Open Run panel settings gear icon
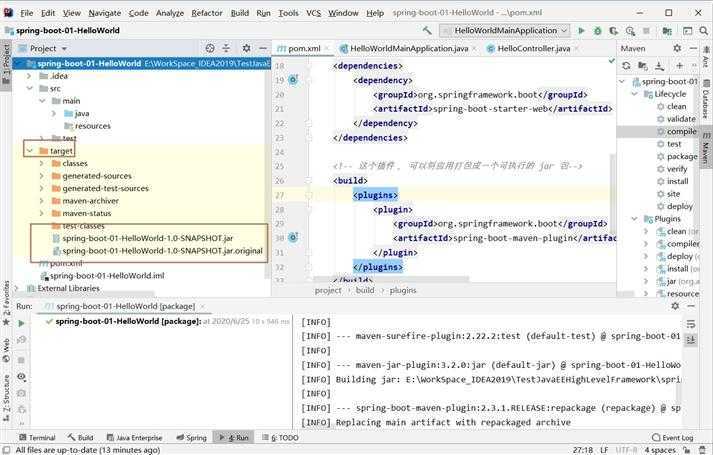The height and width of the screenshot is (455, 713). pos(675,306)
